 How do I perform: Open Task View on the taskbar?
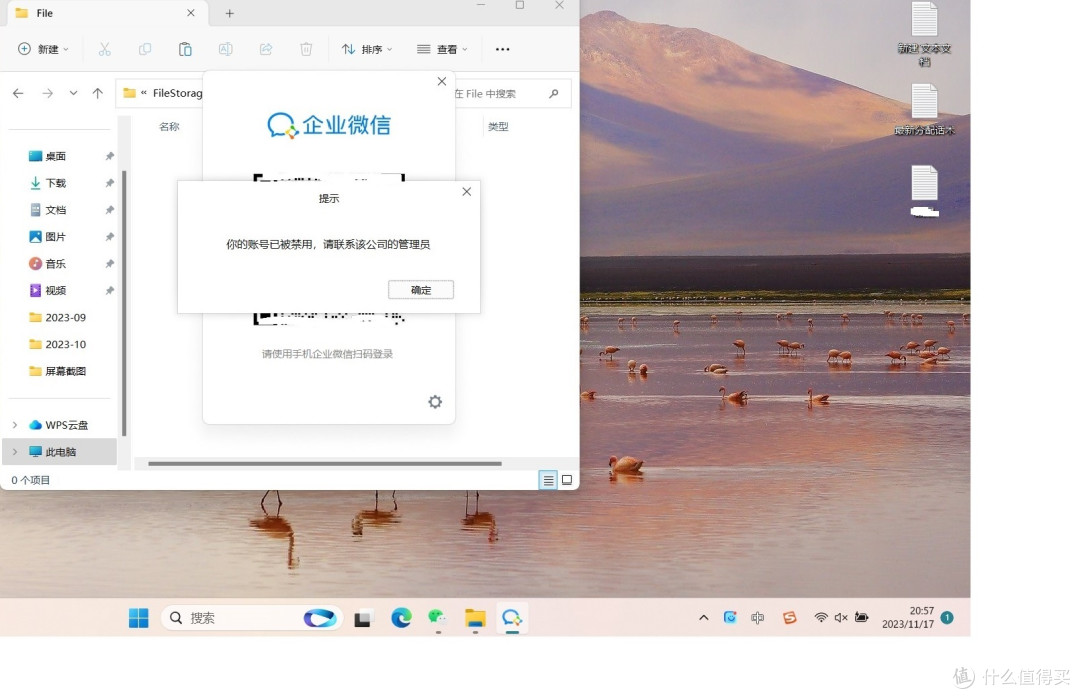[x=363, y=618]
